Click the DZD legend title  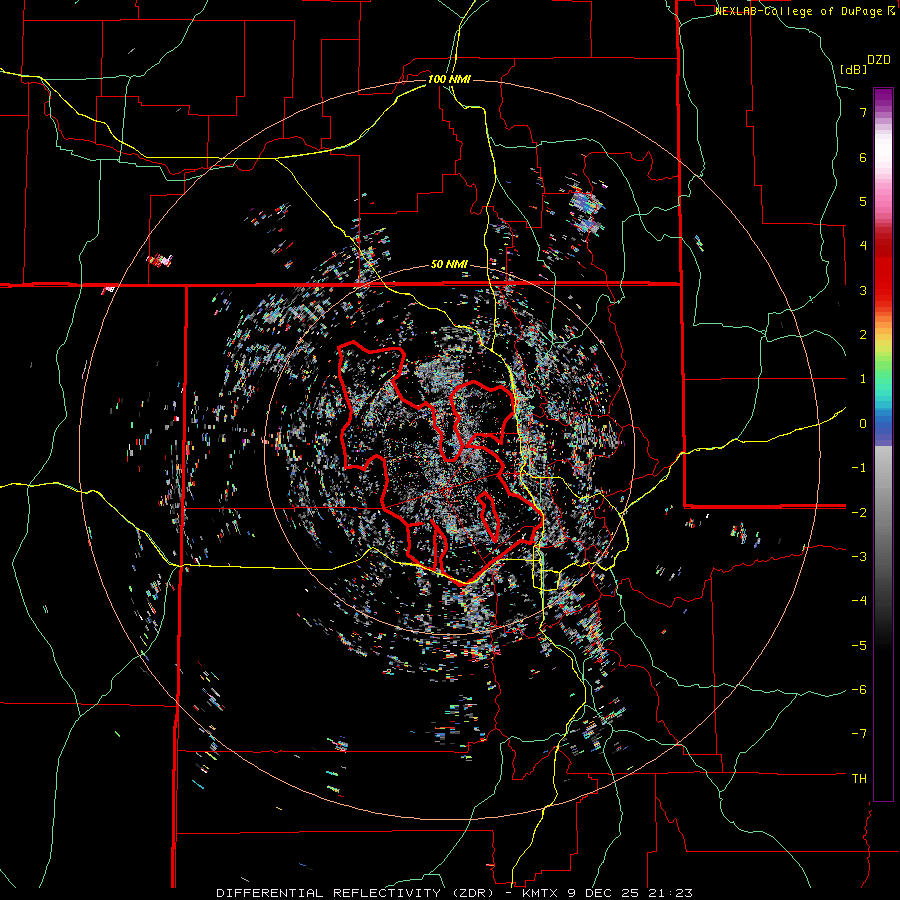(x=879, y=60)
